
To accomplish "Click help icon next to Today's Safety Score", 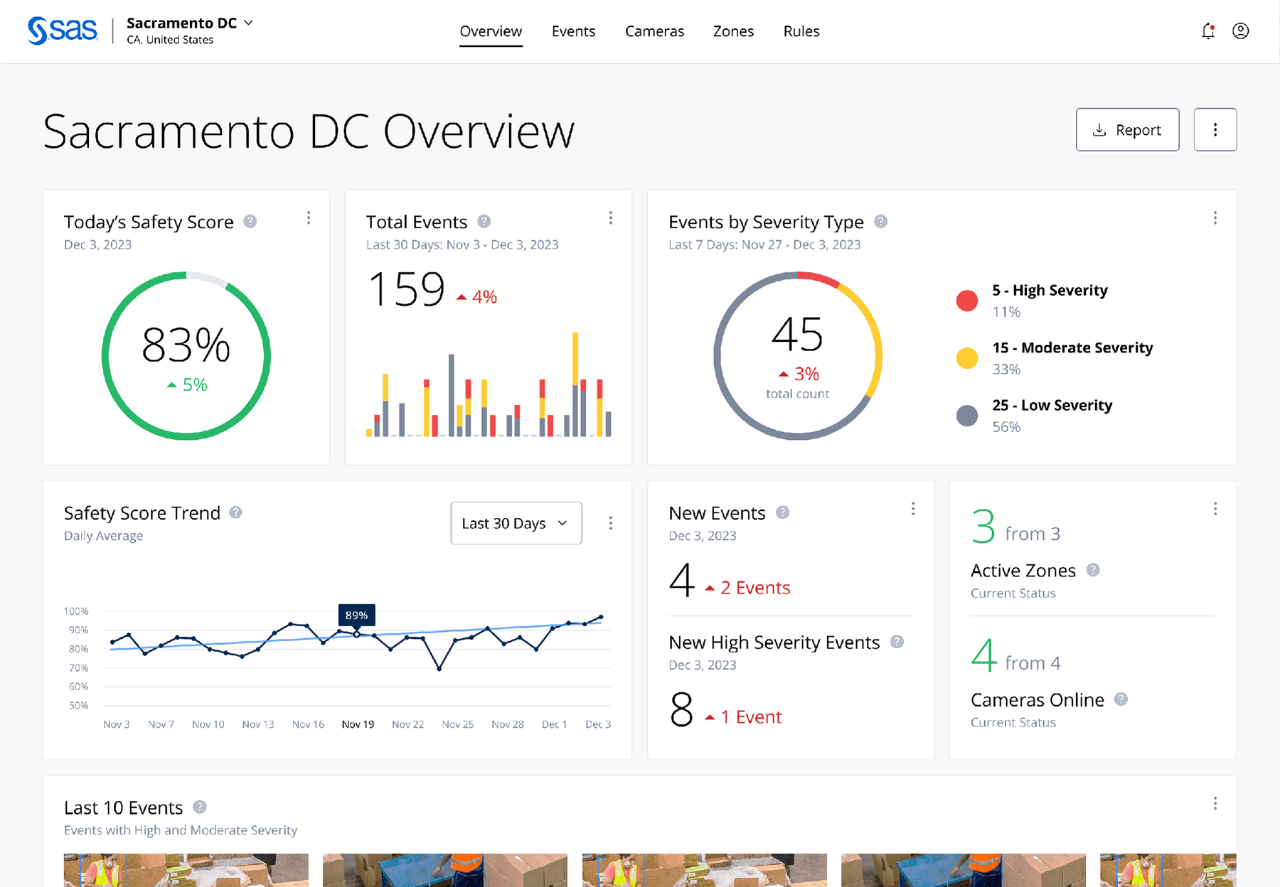I will pyautogui.click(x=250, y=222).
